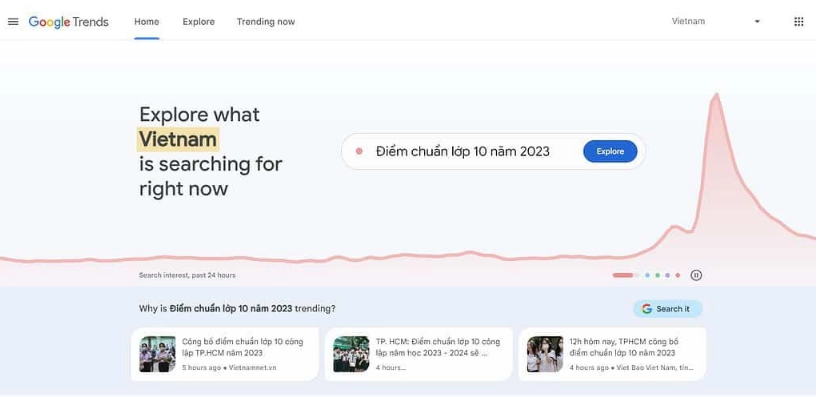Screen dimensions: 822x397
Task: Open the Vietnam region selector
Action: coord(715,22)
